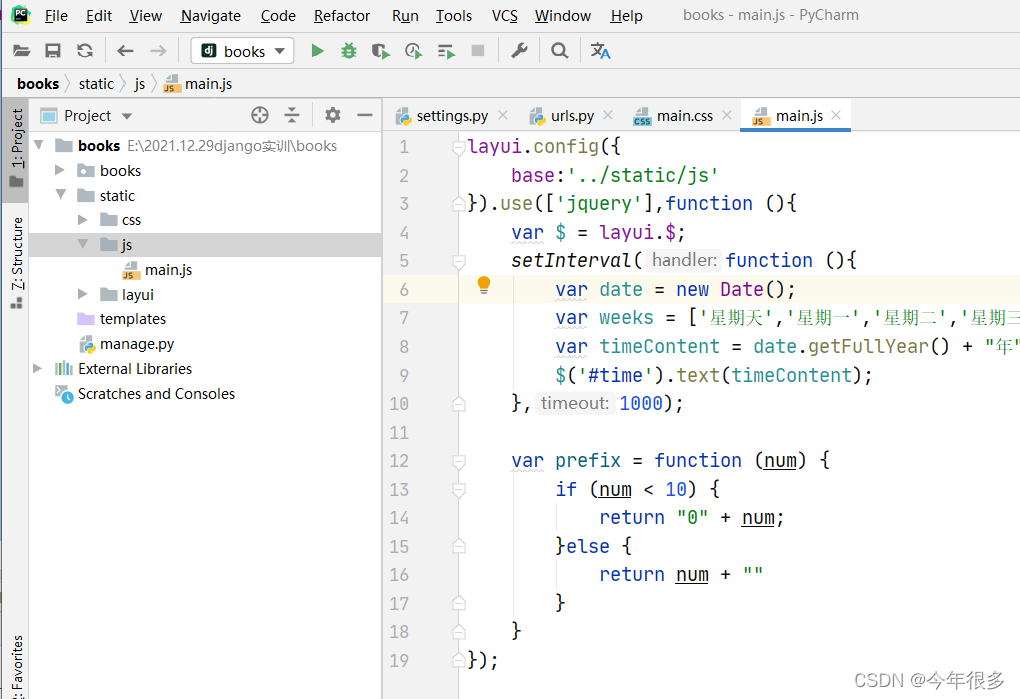Click the Synchronize refresh icon

[85, 51]
